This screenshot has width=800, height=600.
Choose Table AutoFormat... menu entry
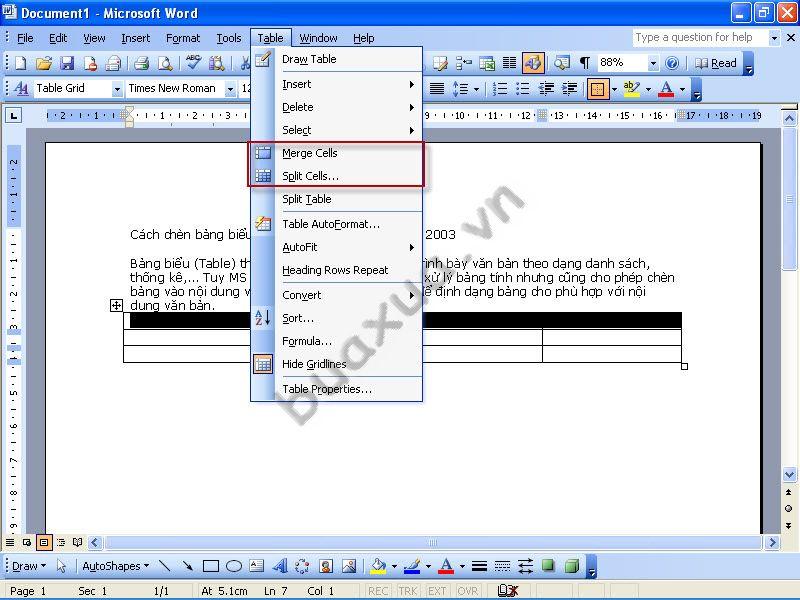pos(337,224)
